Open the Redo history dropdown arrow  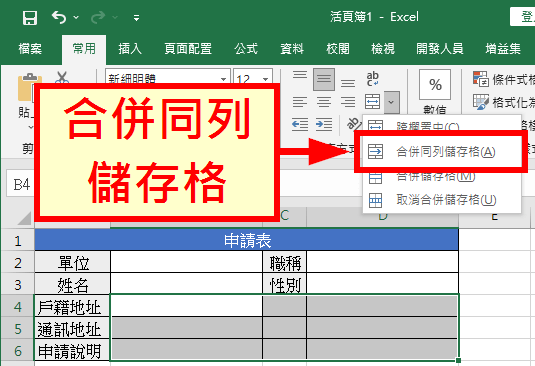115,17
